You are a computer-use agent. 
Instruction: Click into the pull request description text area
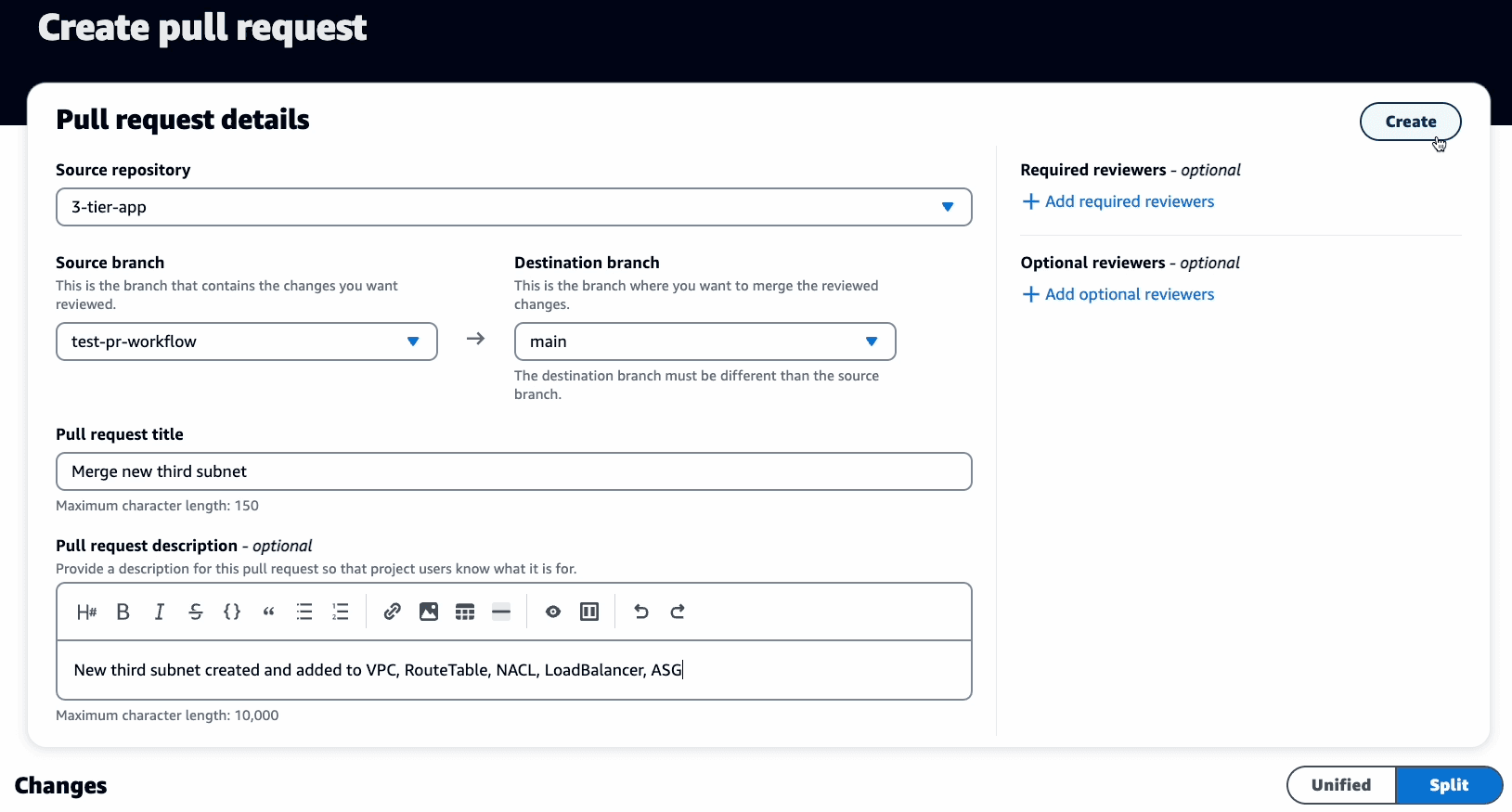(514, 670)
